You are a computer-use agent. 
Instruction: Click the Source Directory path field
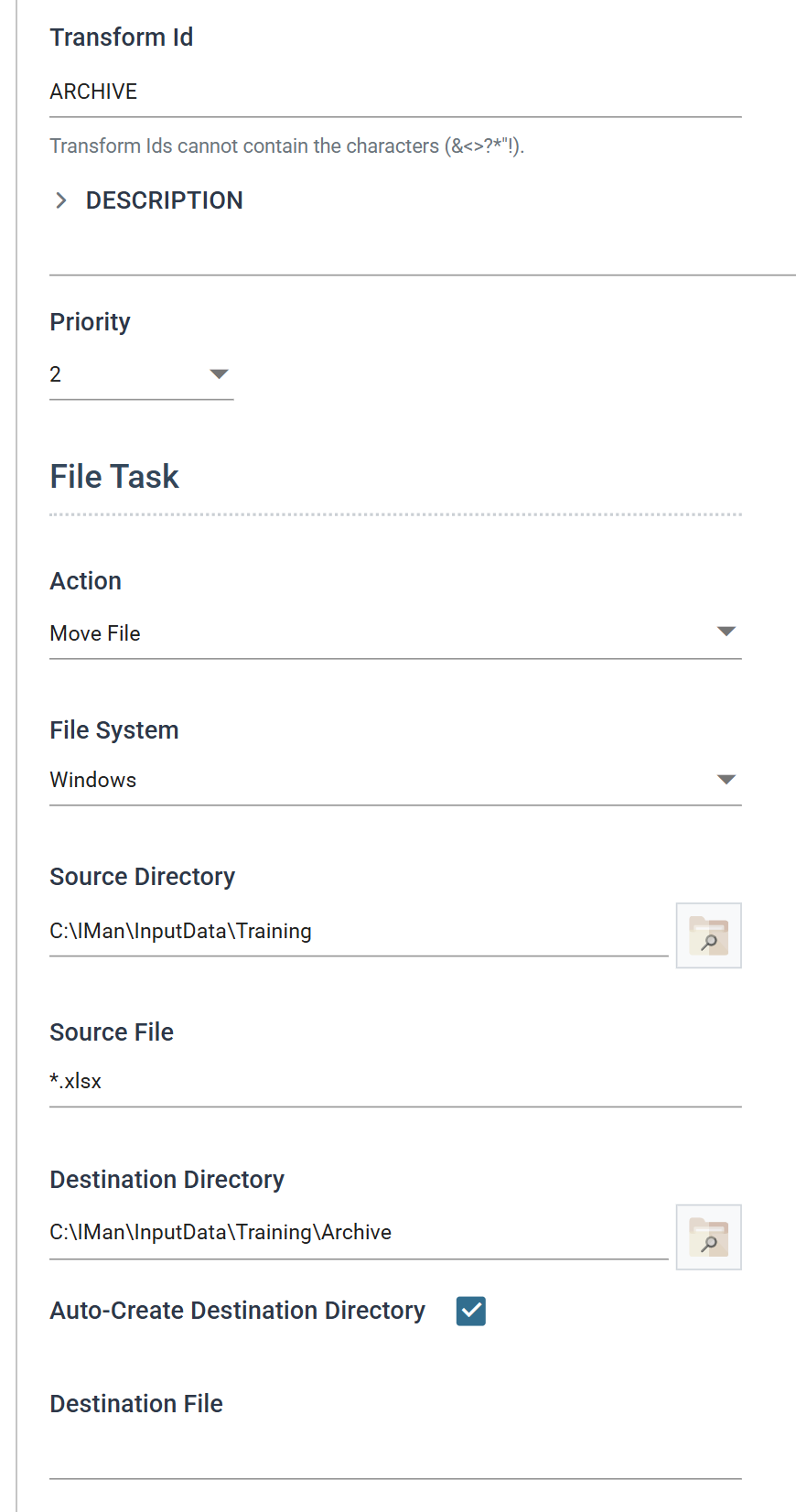pyautogui.click(x=359, y=931)
